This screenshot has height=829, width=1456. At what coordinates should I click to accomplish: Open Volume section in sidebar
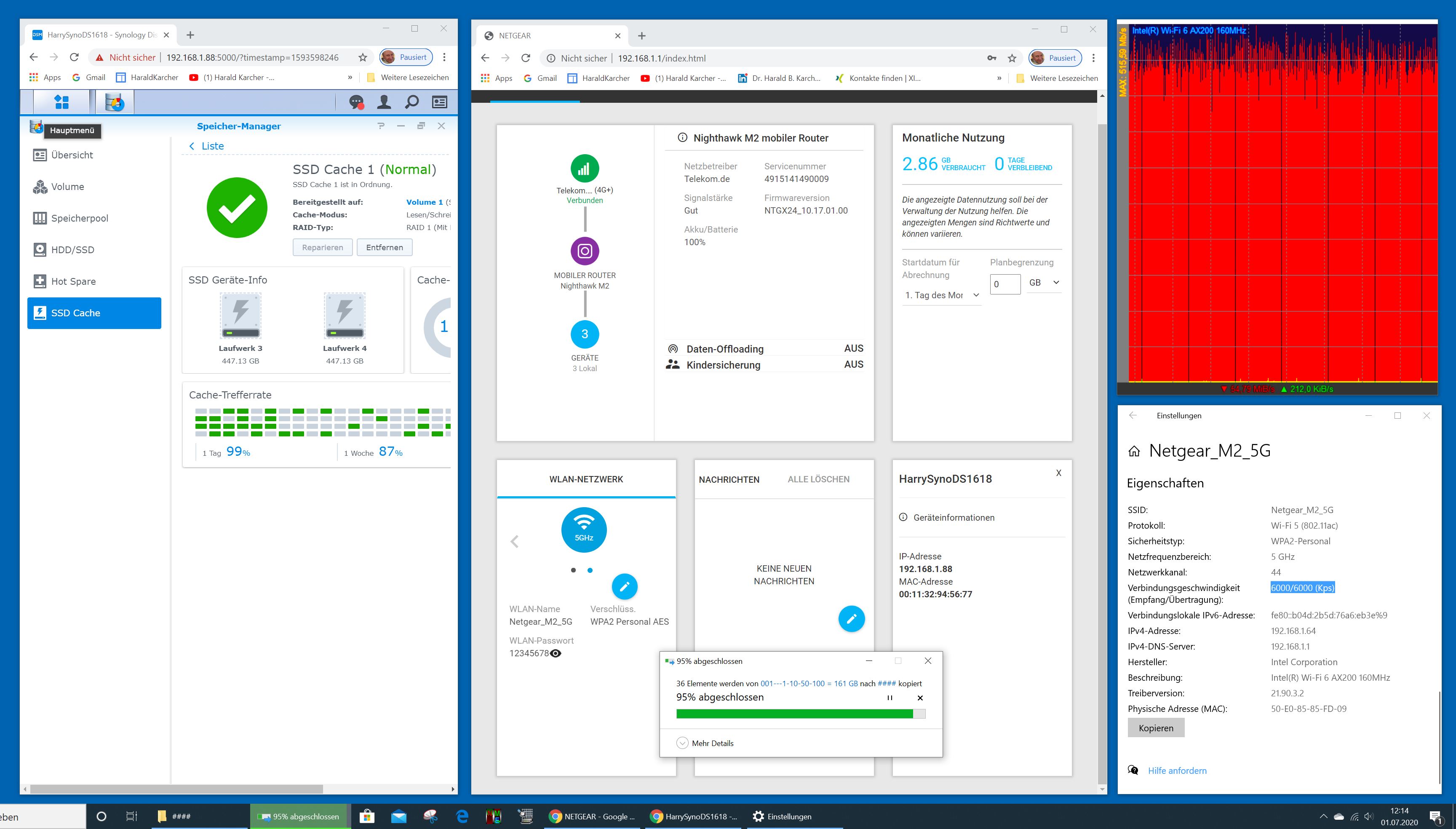pos(67,187)
